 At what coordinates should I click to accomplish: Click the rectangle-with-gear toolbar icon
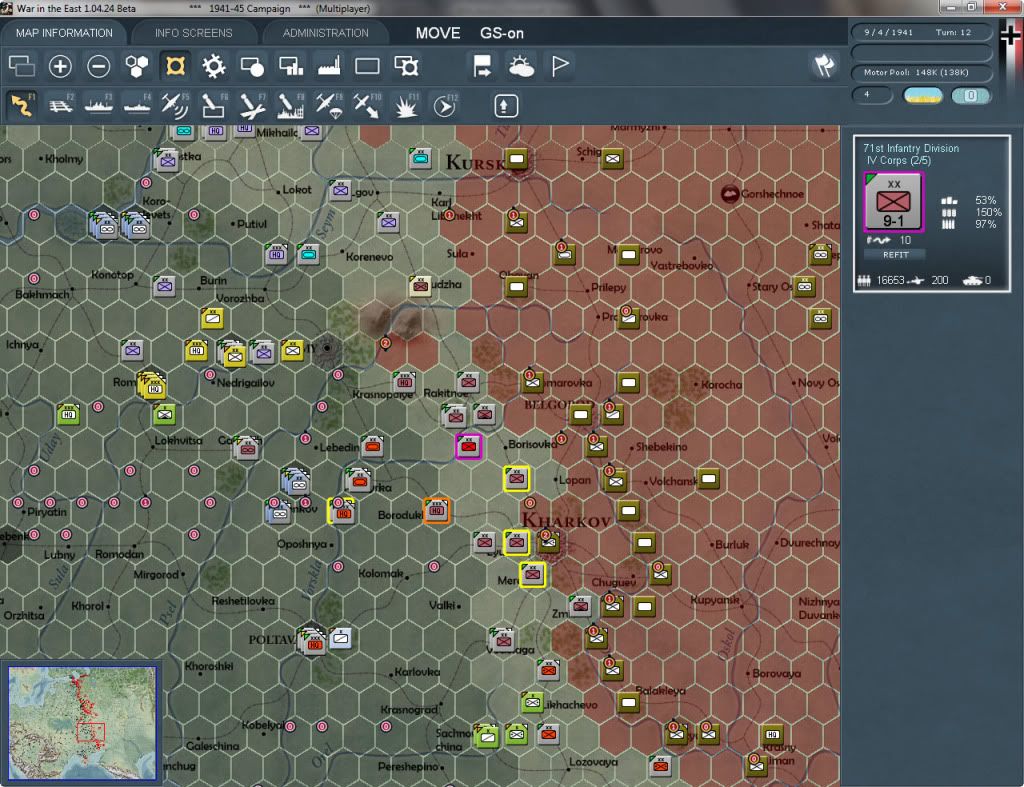coord(406,66)
